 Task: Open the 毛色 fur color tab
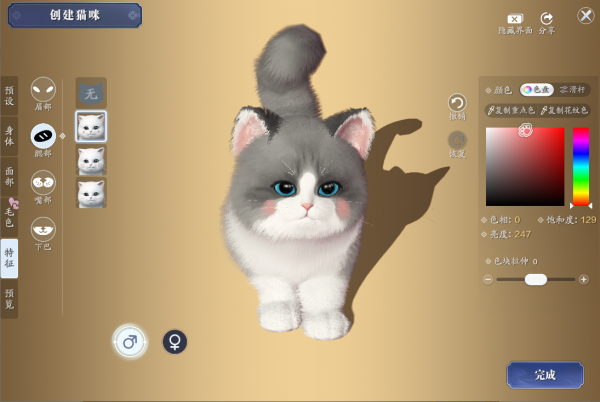point(9,212)
